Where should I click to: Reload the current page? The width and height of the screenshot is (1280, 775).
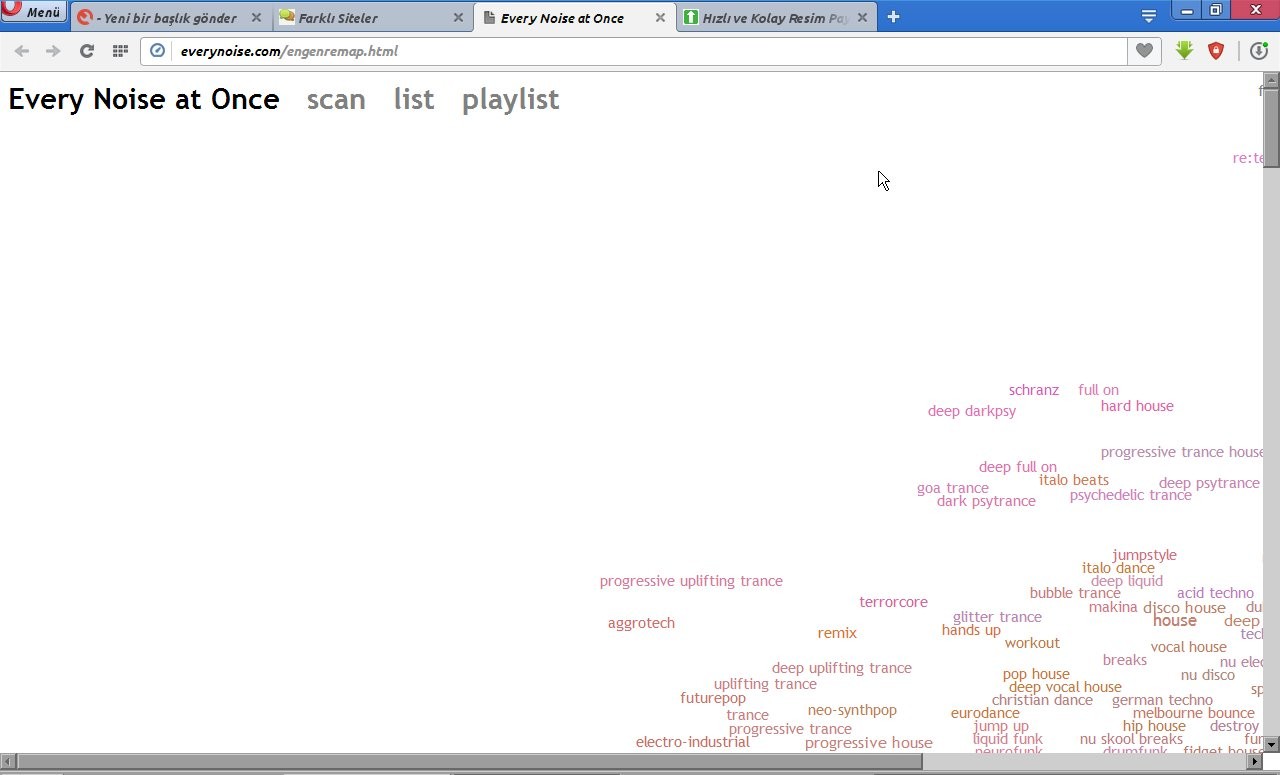point(87,51)
